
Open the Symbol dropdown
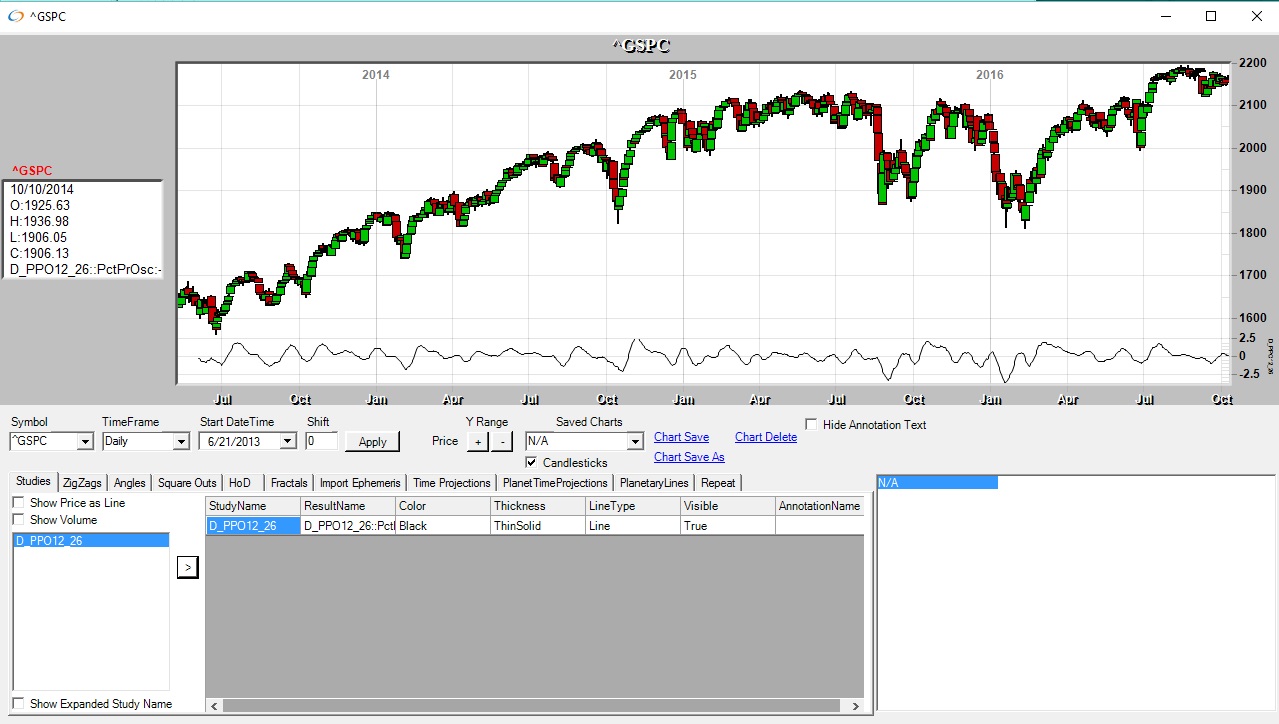coord(84,441)
